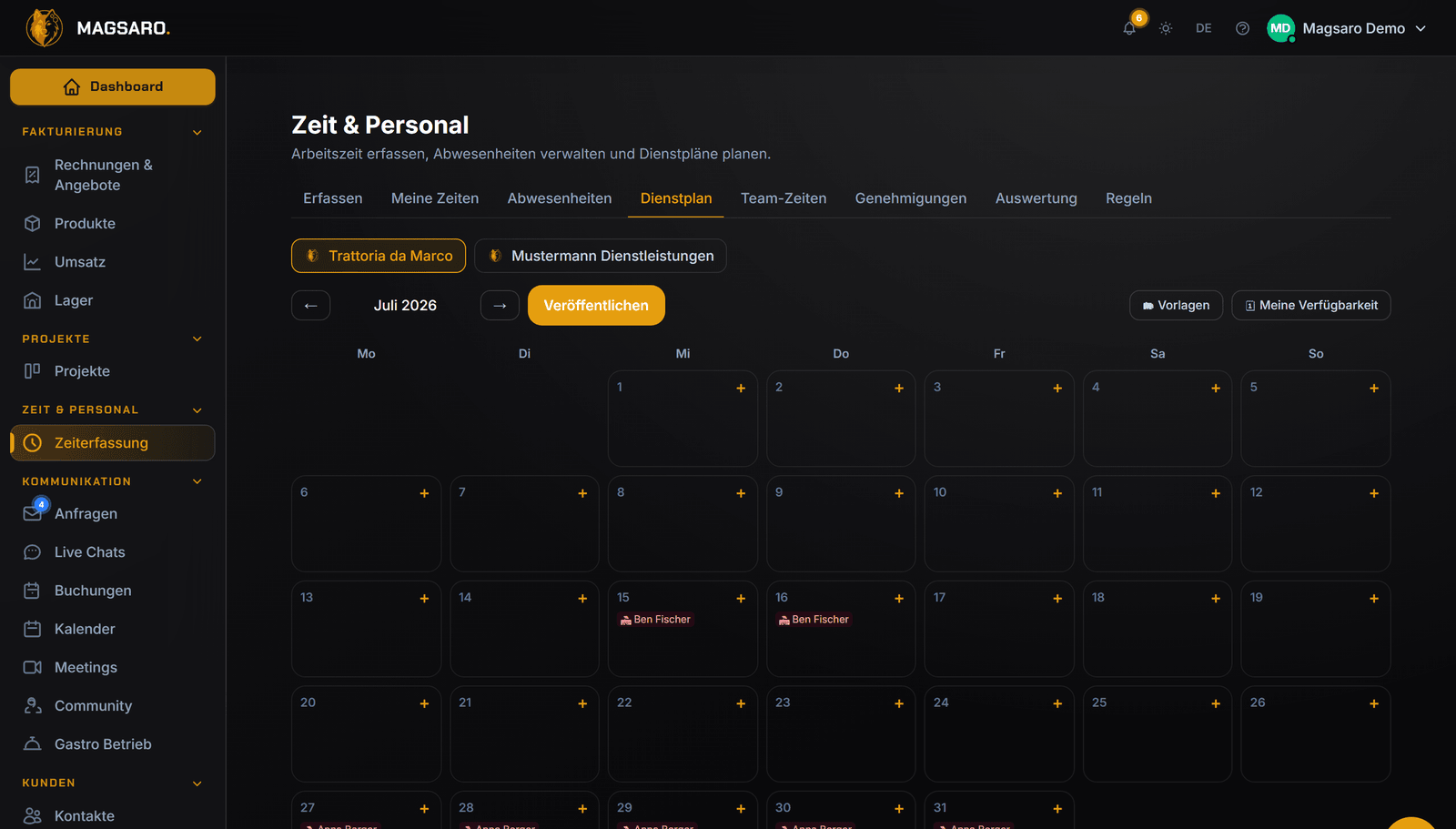This screenshot has height=829, width=1456.
Task: Click the Juli 2026 month label
Action: (405, 306)
